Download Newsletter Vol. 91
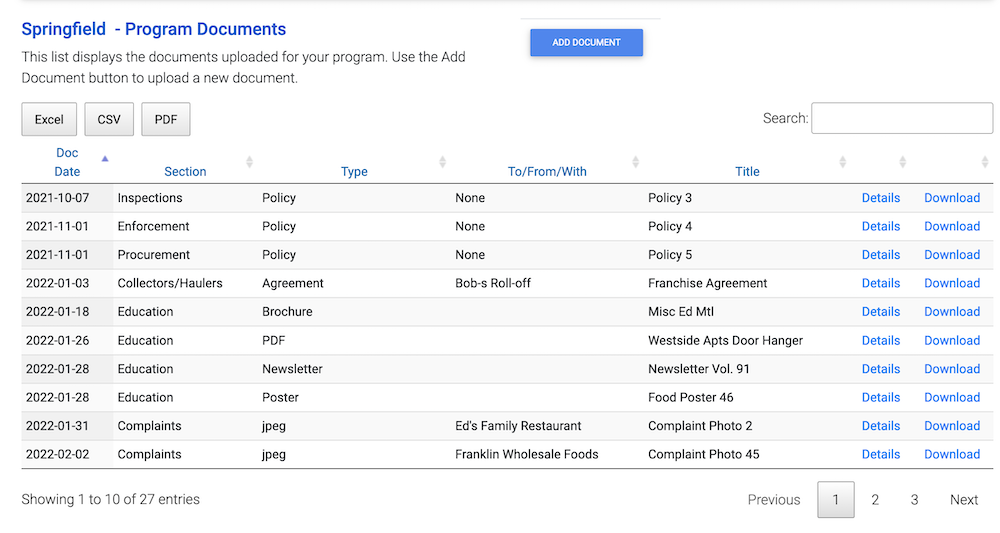The image size is (1000, 533). pos(951,369)
